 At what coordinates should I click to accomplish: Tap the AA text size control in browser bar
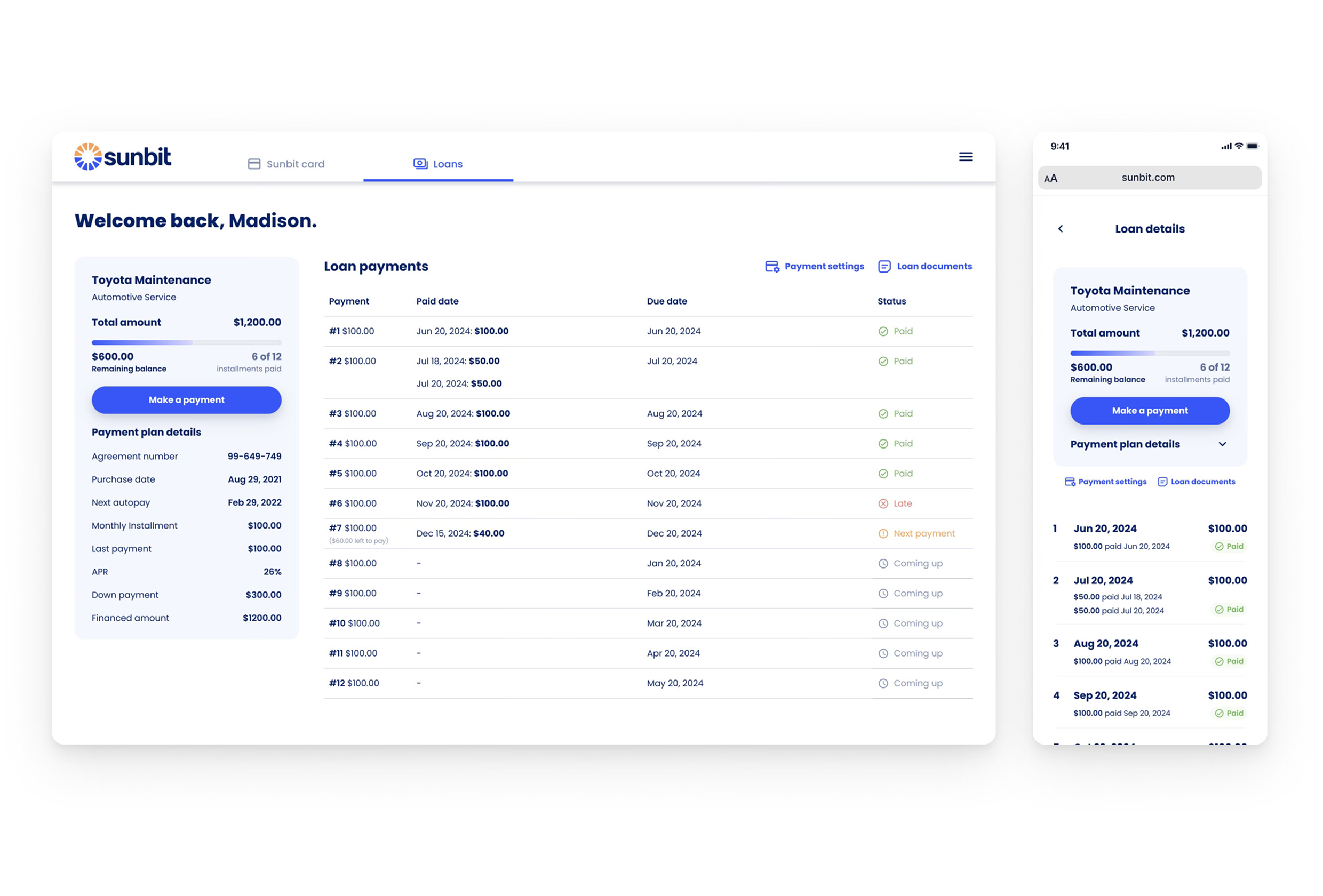(x=1050, y=178)
